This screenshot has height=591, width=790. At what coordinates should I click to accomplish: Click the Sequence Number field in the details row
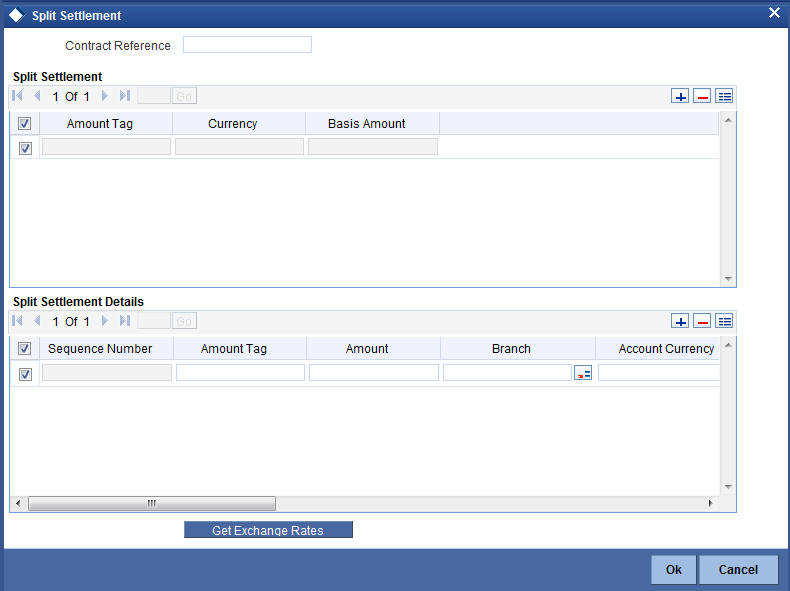pos(107,373)
